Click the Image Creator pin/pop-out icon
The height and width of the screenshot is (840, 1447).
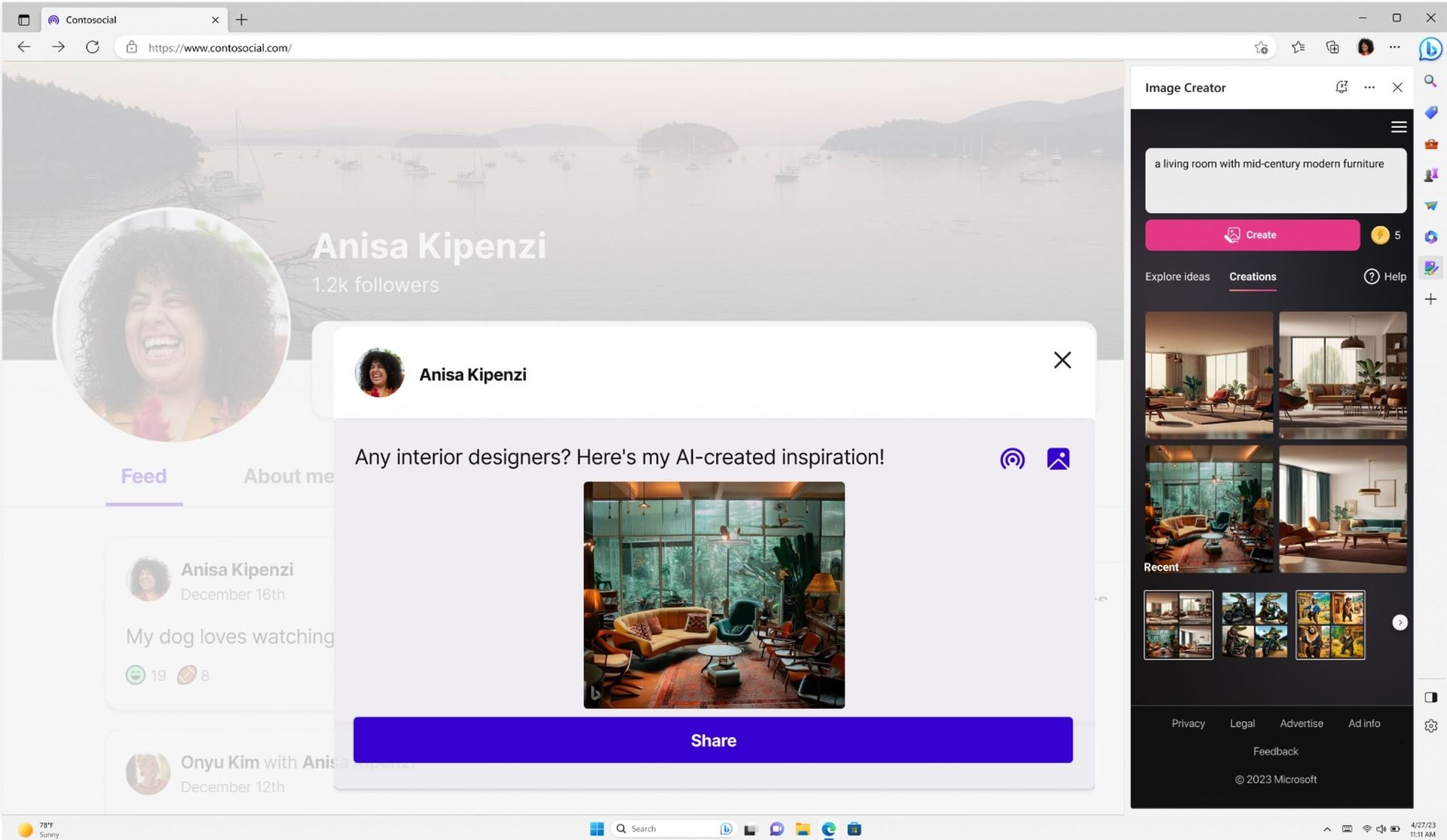(x=1341, y=87)
